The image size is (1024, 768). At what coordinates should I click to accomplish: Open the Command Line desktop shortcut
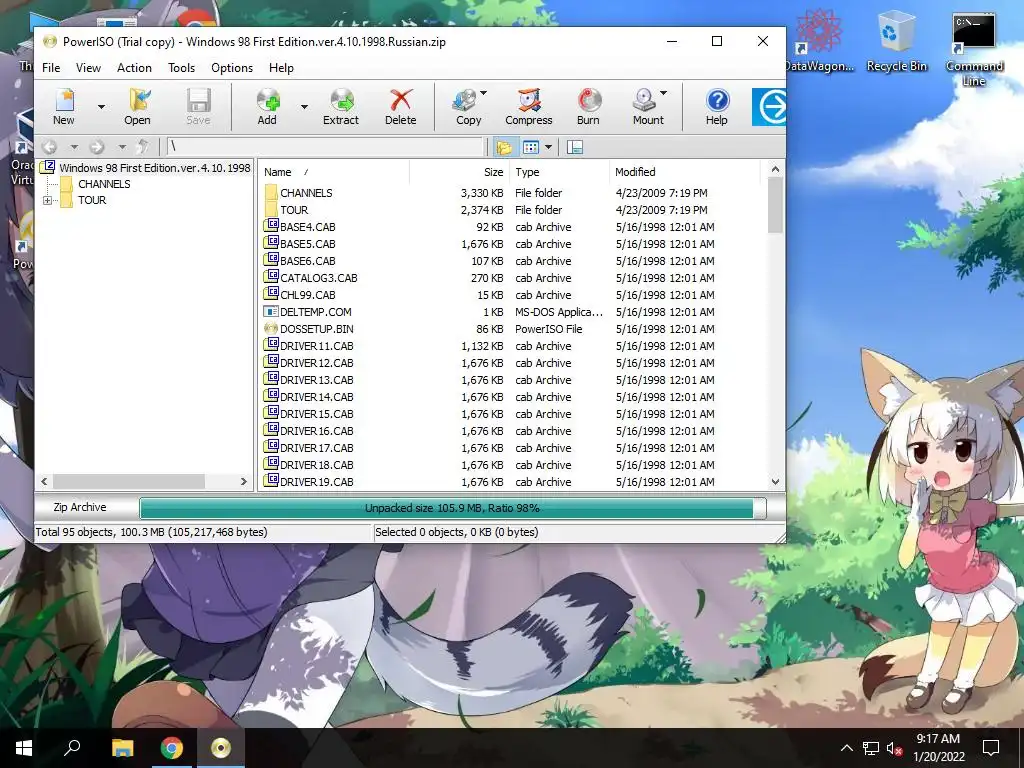(974, 49)
